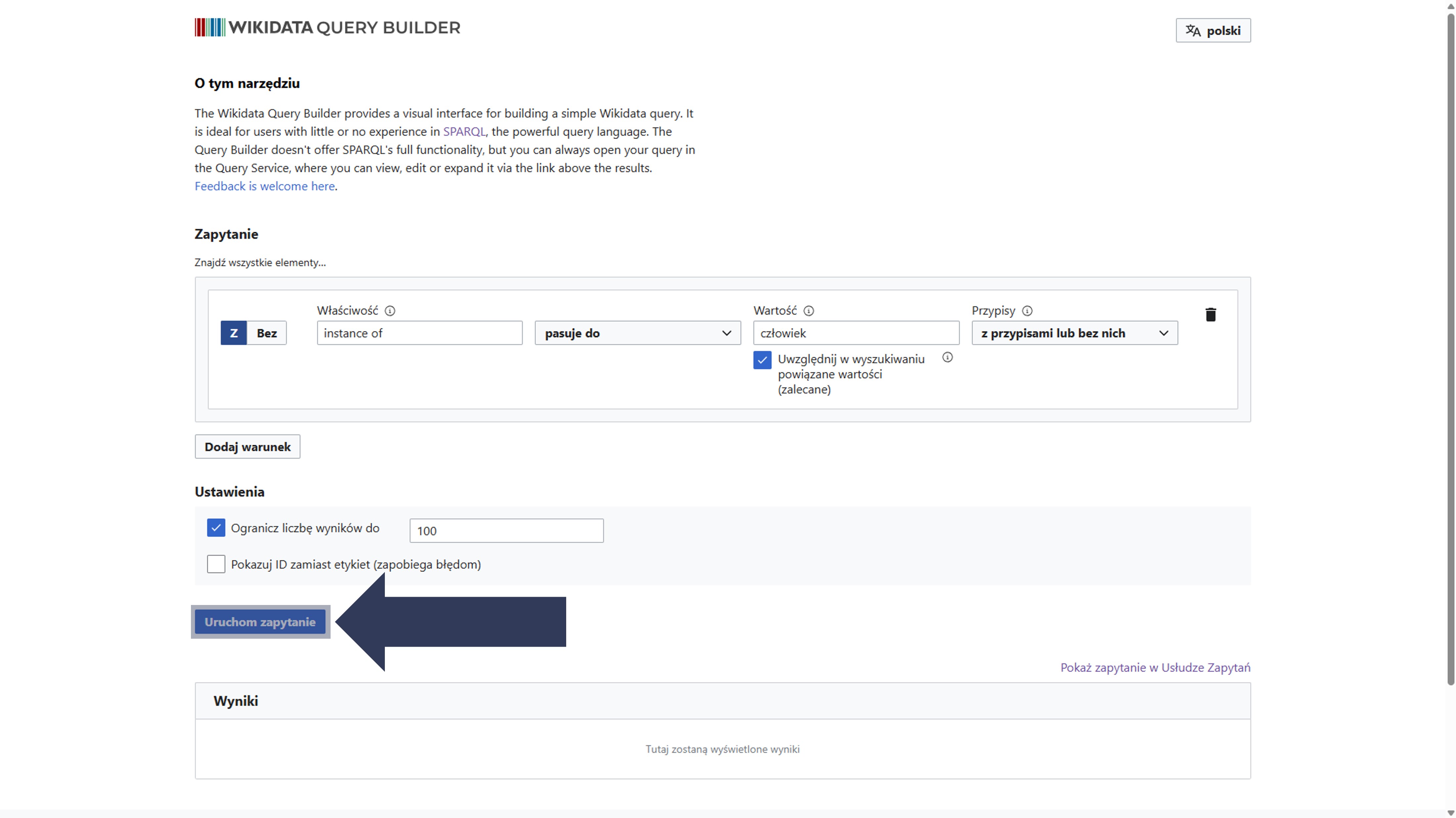Click the Wikidata barcode logo icon
The image size is (1456, 818).
click(210, 27)
